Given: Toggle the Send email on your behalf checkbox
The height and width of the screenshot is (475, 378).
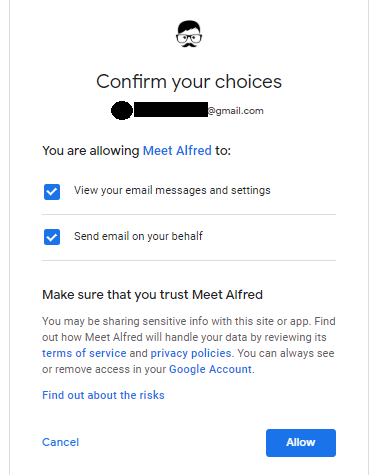Looking at the screenshot, I should click(52, 237).
